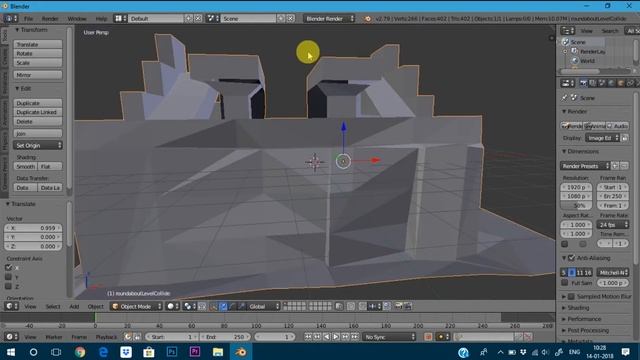640x360 pixels.
Task: Open the Set Origin dropdown
Action: pyautogui.click(x=38, y=145)
